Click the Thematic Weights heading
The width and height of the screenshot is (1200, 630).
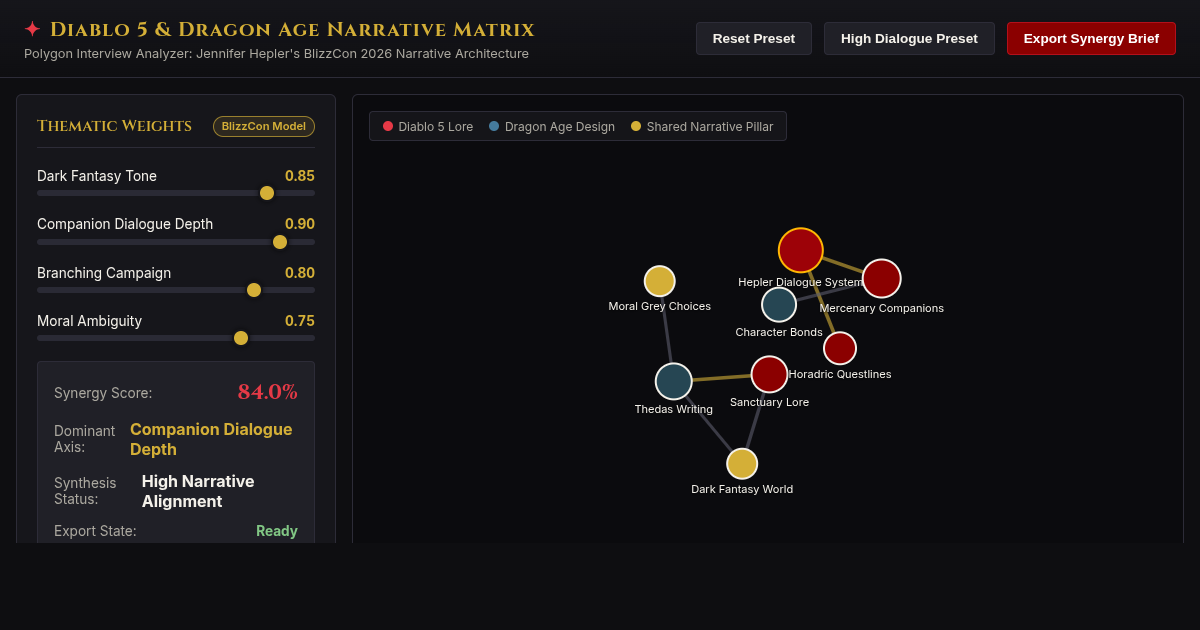(x=114, y=126)
